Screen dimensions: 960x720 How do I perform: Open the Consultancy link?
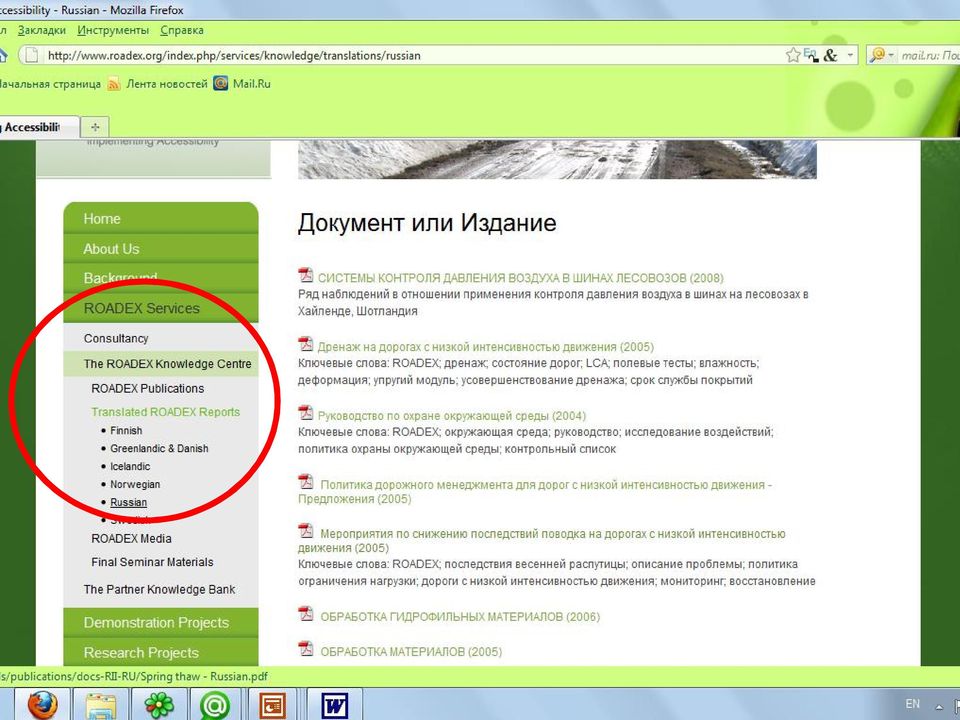click(116, 338)
